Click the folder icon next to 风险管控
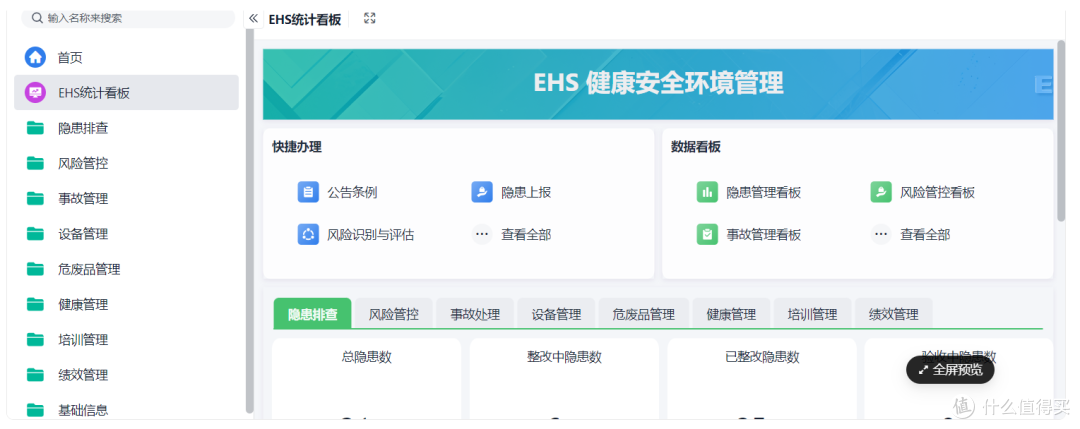 pos(35,163)
